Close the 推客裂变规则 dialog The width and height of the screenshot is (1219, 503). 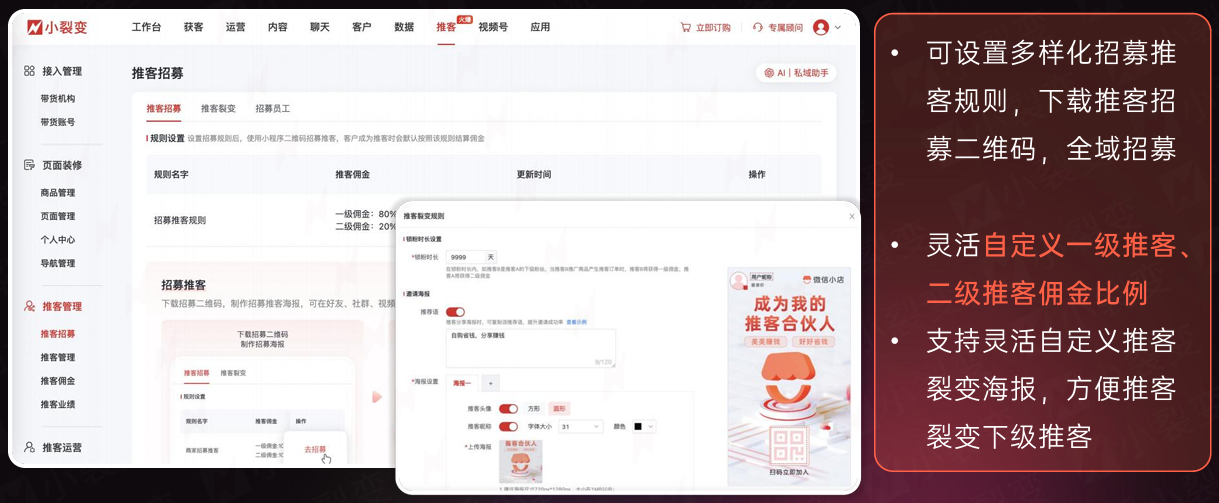pyautogui.click(x=852, y=216)
